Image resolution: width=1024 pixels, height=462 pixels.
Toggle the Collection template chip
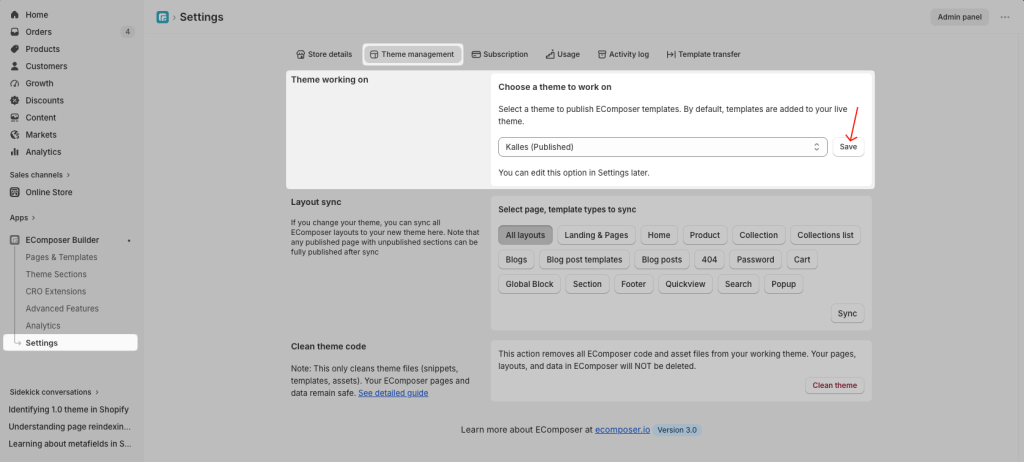coord(758,235)
